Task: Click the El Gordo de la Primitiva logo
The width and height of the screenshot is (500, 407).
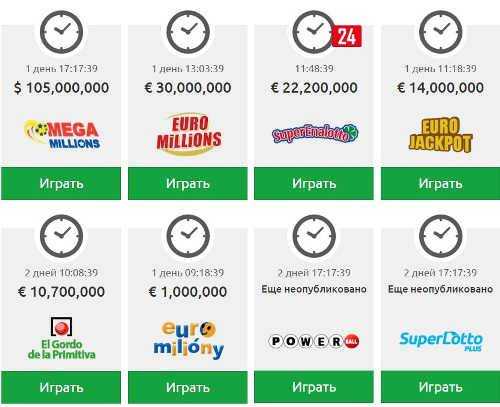Action: point(61,338)
